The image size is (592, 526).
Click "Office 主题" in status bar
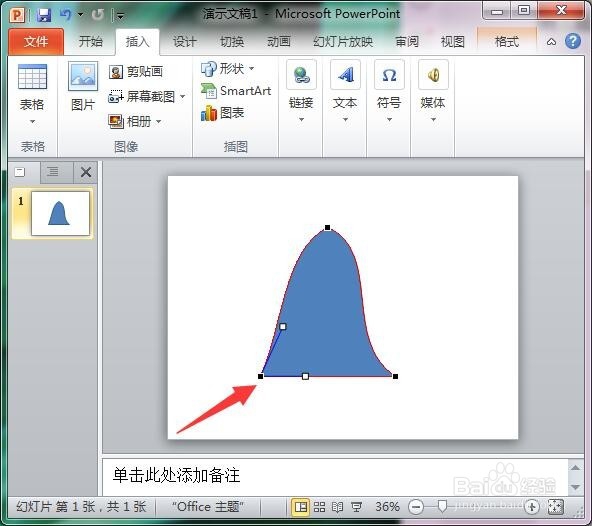[x=208, y=507]
